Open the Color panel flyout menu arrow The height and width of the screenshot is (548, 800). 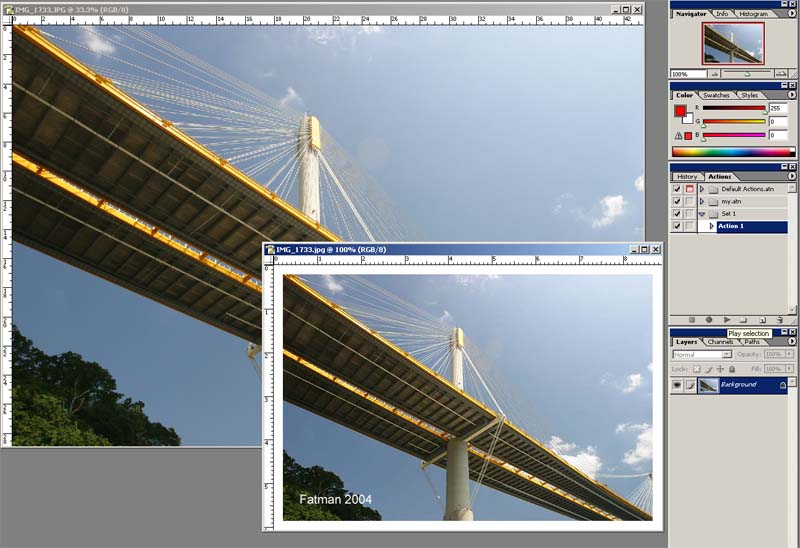pyautogui.click(x=791, y=95)
